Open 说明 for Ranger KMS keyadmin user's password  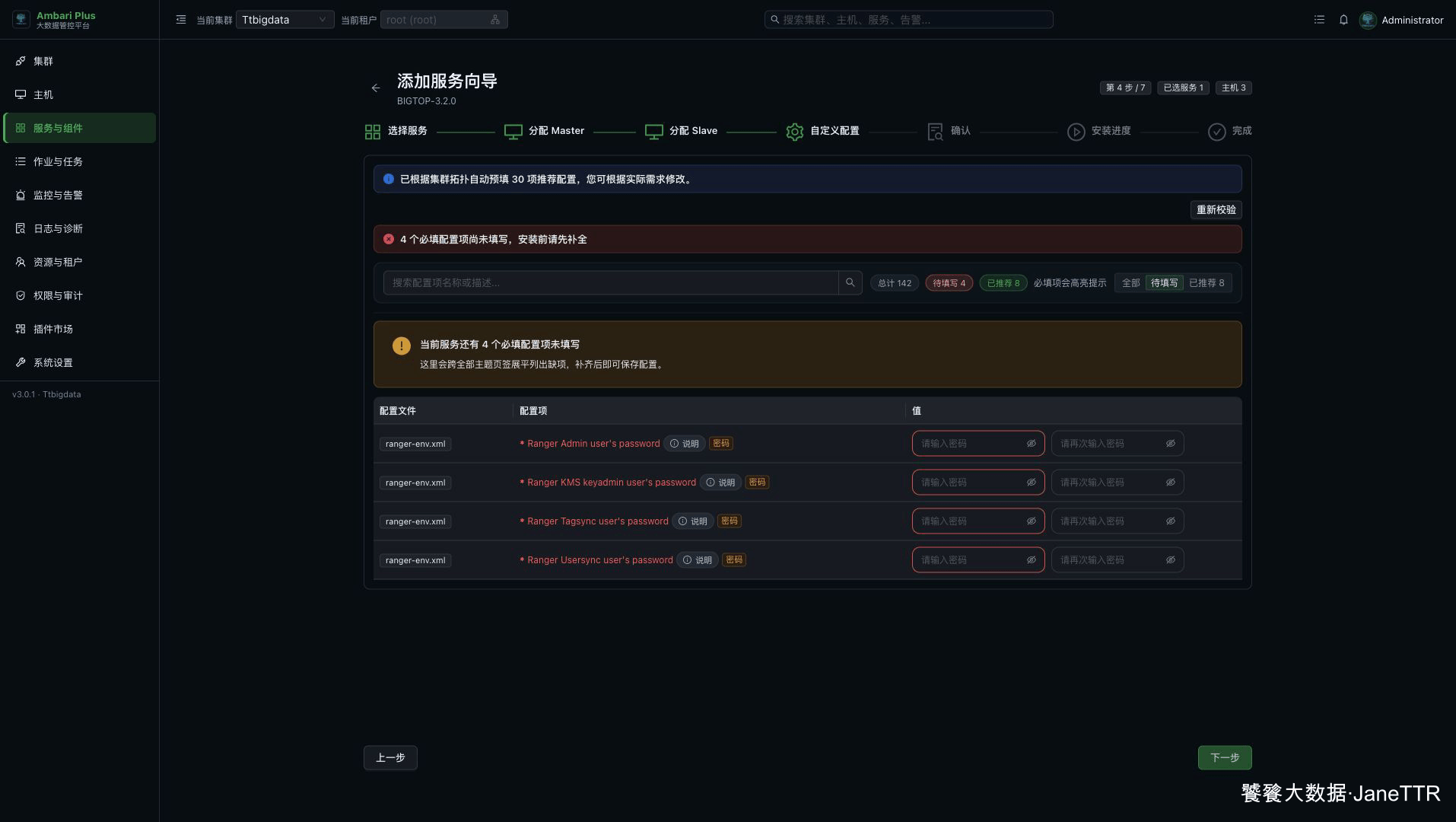pos(720,483)
